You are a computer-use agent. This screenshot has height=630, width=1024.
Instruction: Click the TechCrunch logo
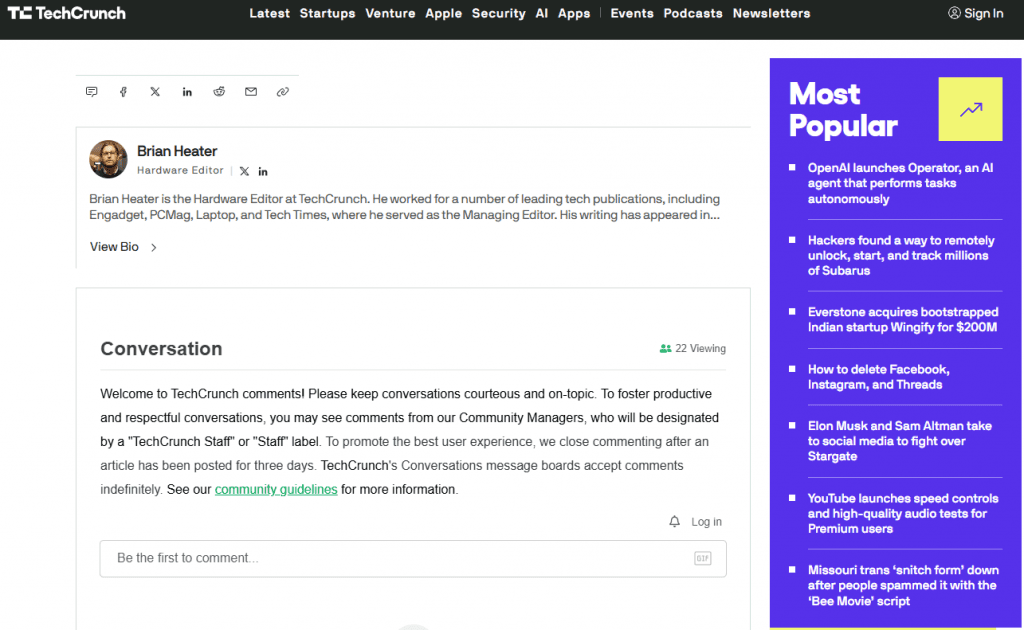pos(66,13)
